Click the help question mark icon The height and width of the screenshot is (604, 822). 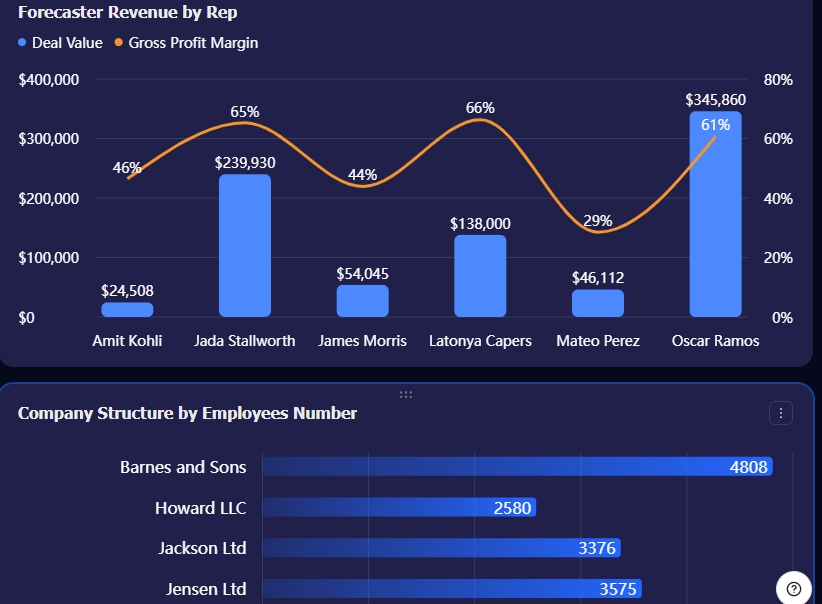(x=794, y=589)
